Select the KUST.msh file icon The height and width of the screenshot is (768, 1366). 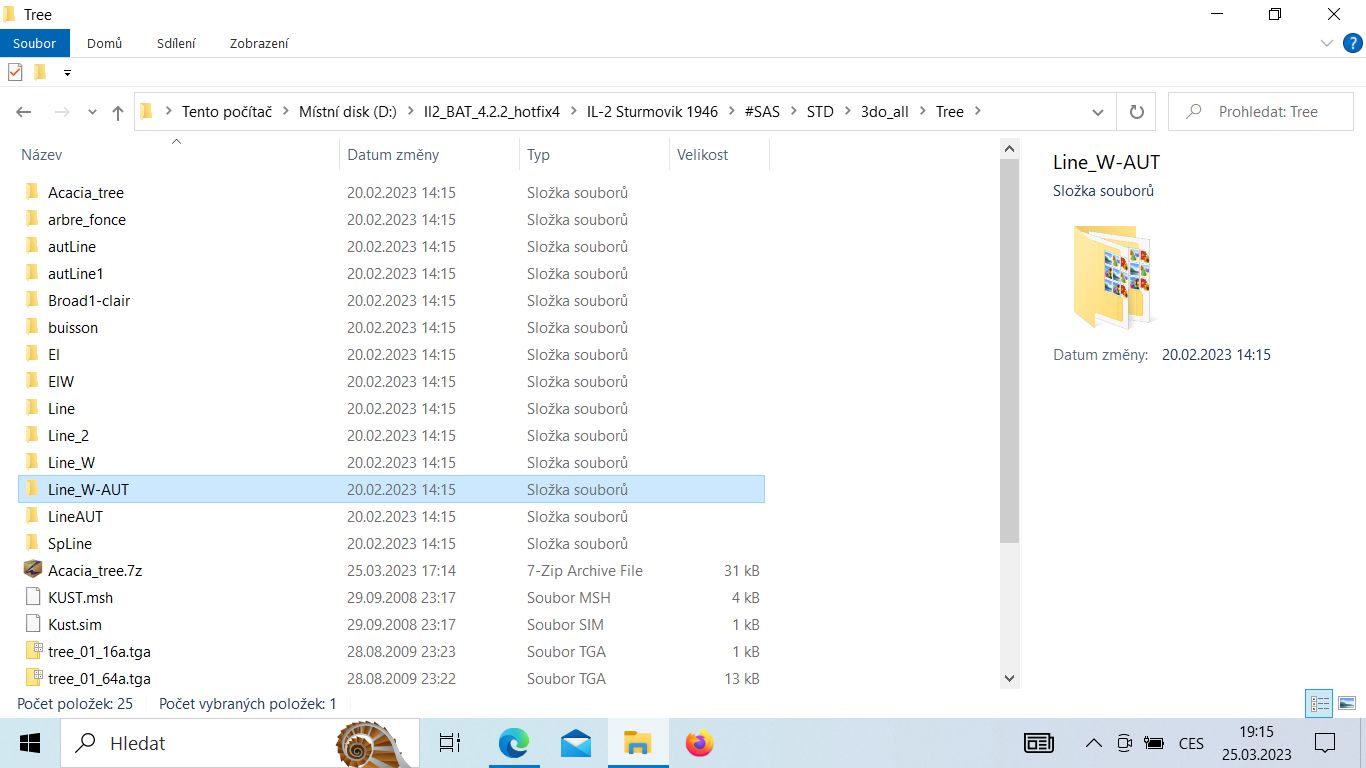(32, 597)
